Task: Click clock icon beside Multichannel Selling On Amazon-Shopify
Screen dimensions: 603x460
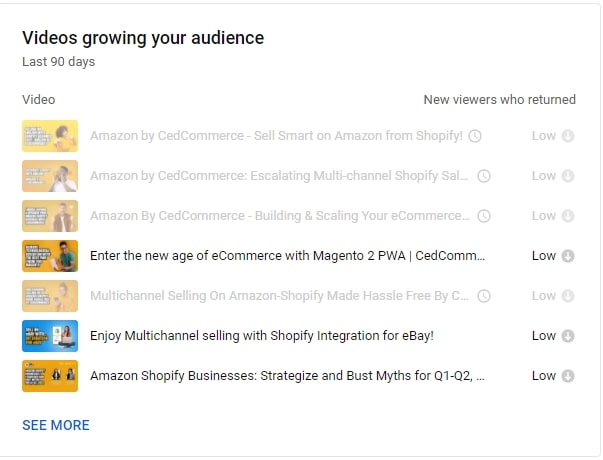Action: point(484,296)
